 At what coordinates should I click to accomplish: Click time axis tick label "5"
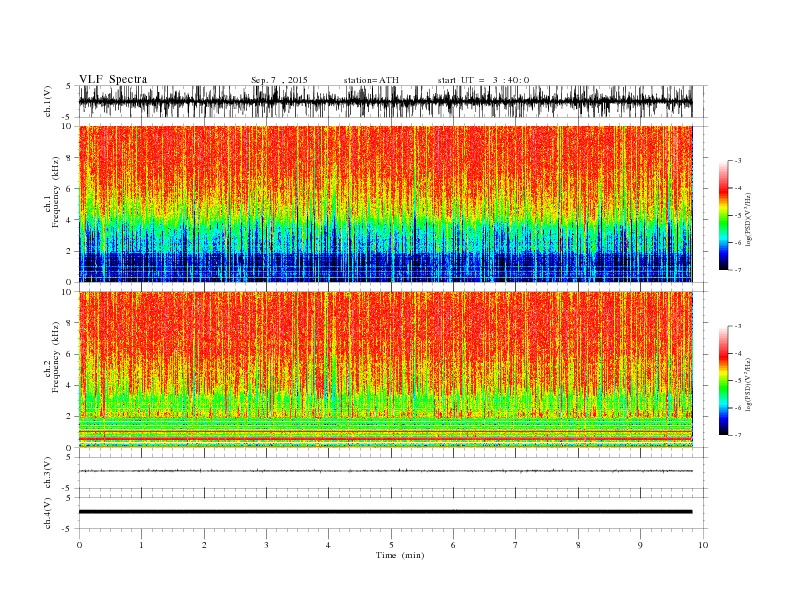coord(391,545)
